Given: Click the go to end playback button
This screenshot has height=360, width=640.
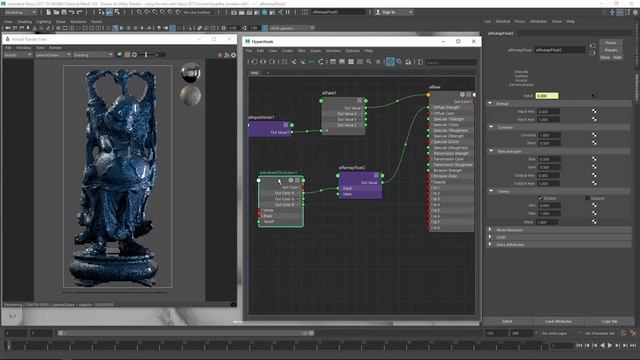Looking at the screenshot, I should 633,345.
